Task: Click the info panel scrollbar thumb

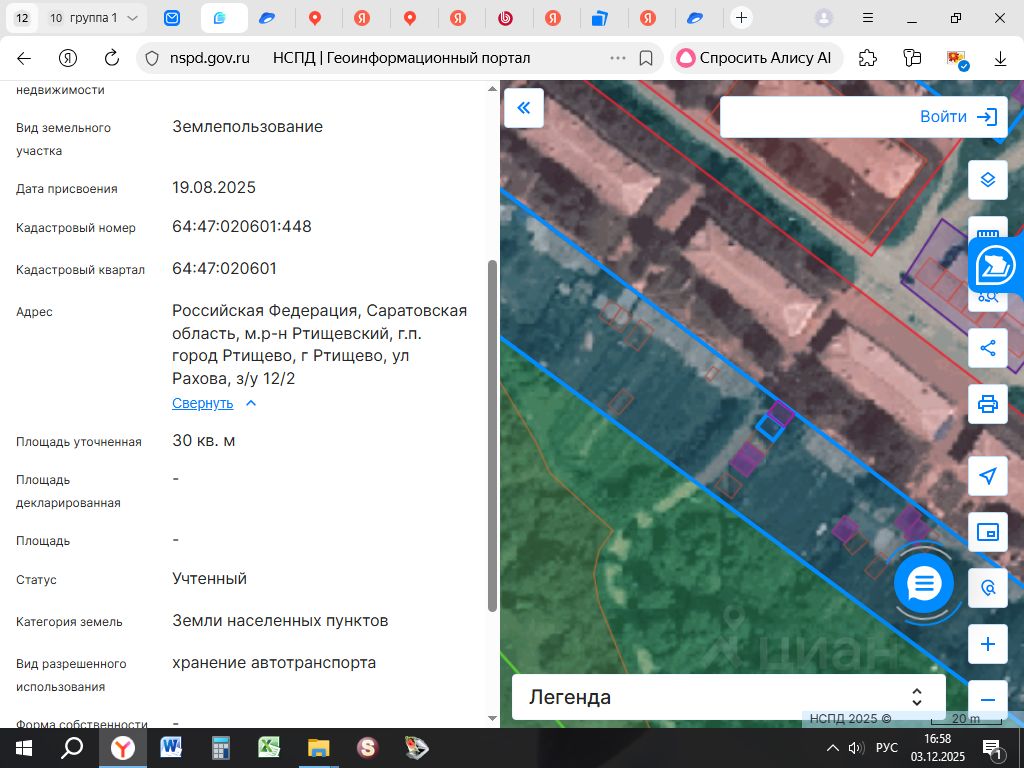Action: [x=492, y=436]
